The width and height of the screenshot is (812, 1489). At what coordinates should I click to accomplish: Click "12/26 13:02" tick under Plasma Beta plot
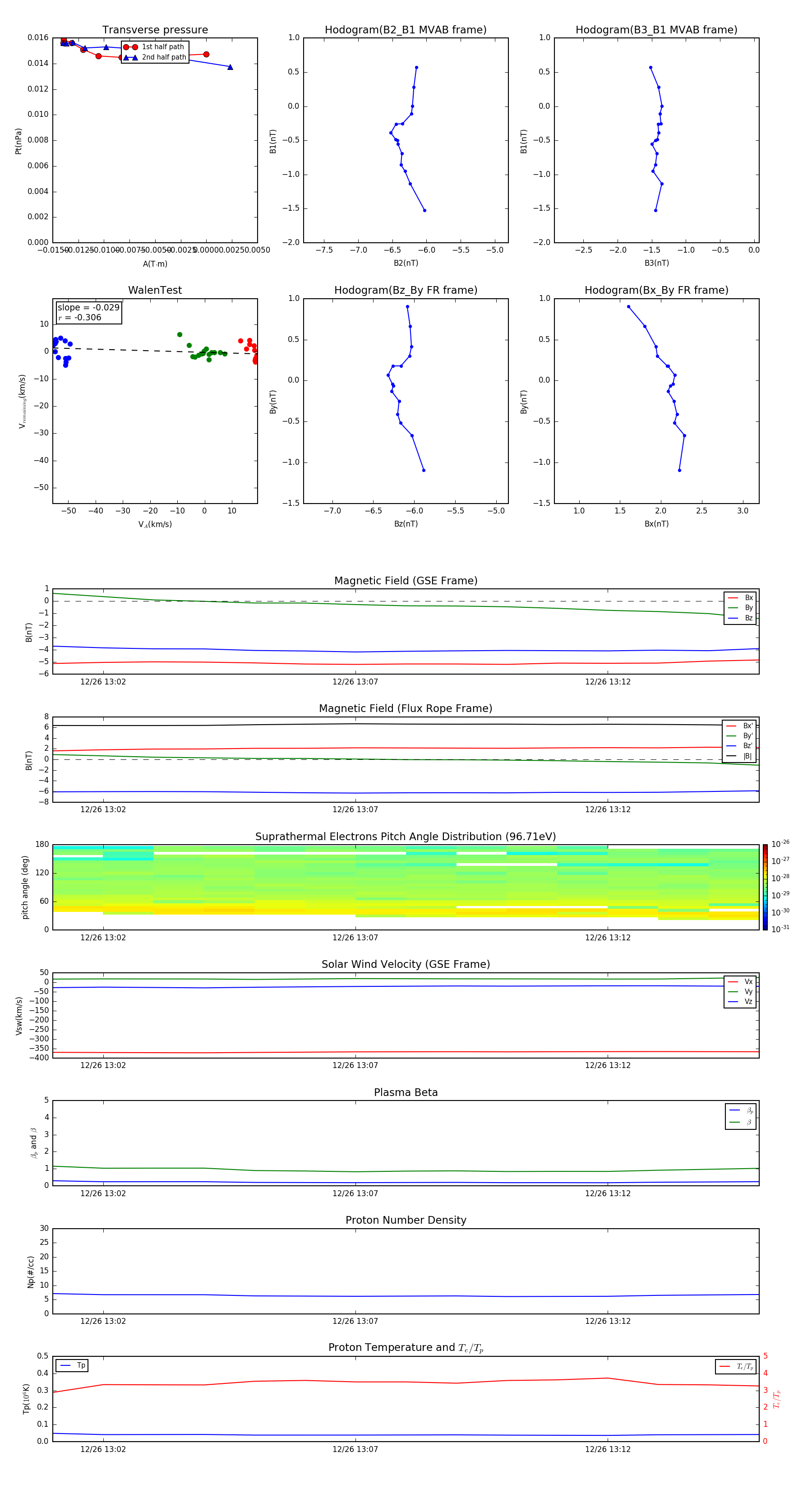point(103,1193)
